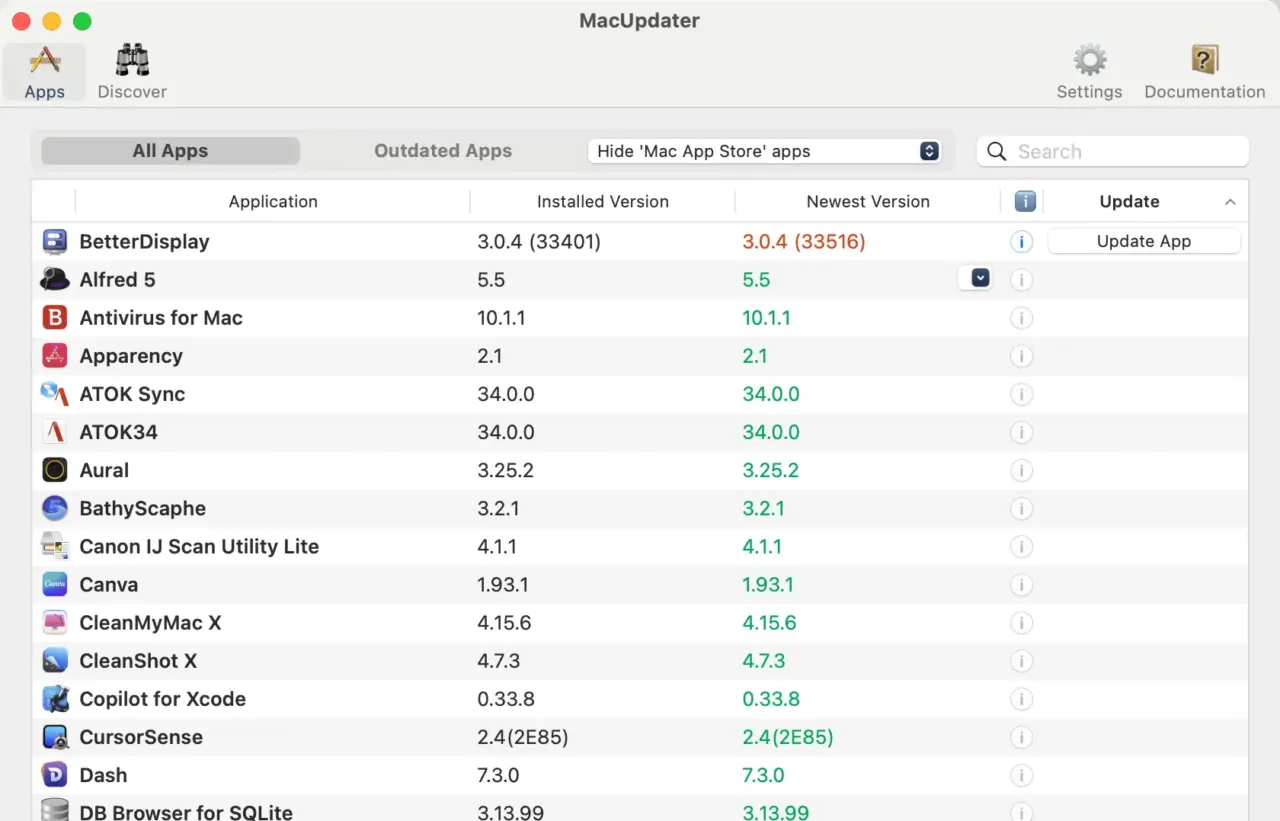Click BetterDisplay newest version 3.0.4 (33516)
The width and height of the screenshot is (1280, 821).
click(804, 242)
